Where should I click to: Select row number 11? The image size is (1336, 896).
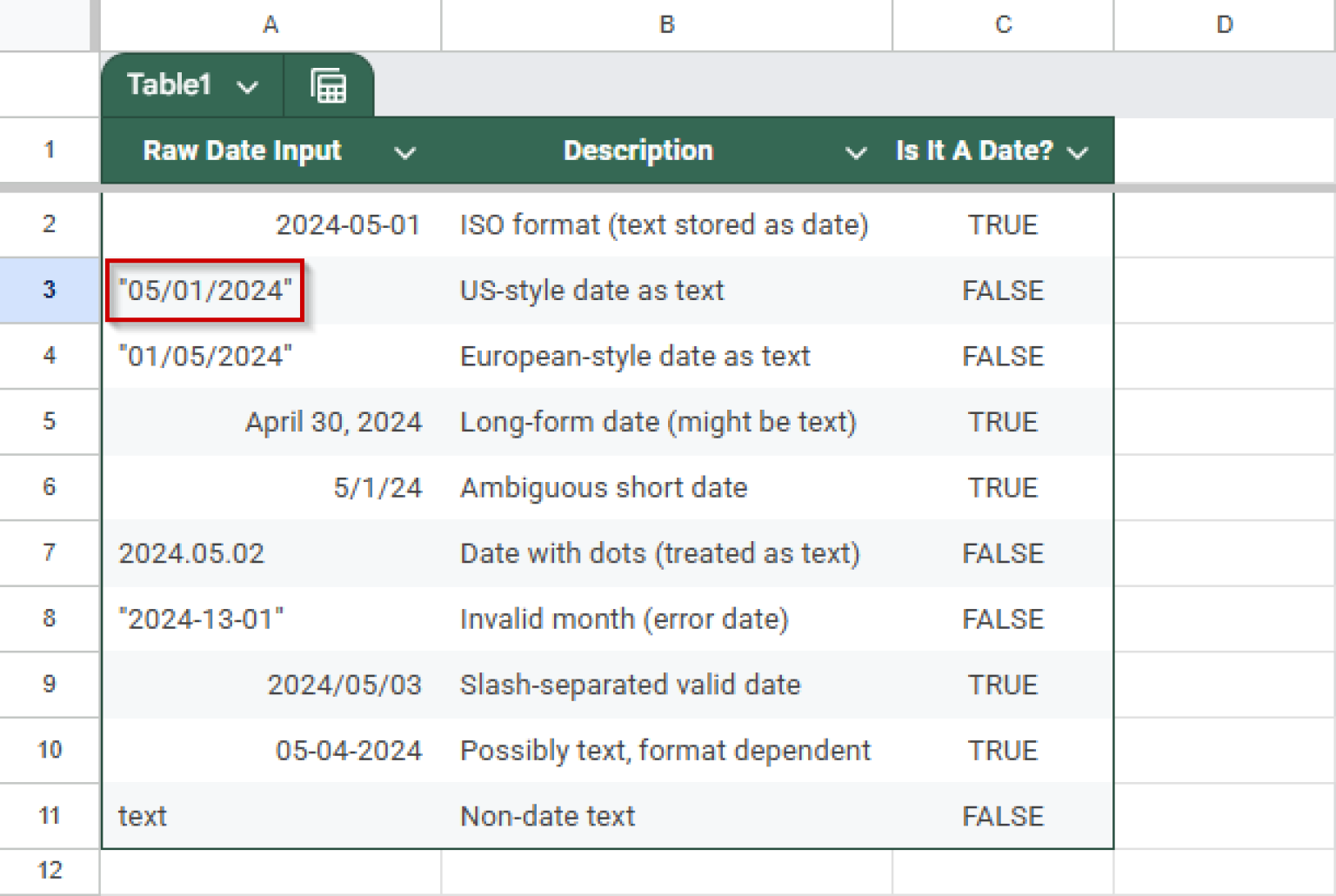[49, 816]
